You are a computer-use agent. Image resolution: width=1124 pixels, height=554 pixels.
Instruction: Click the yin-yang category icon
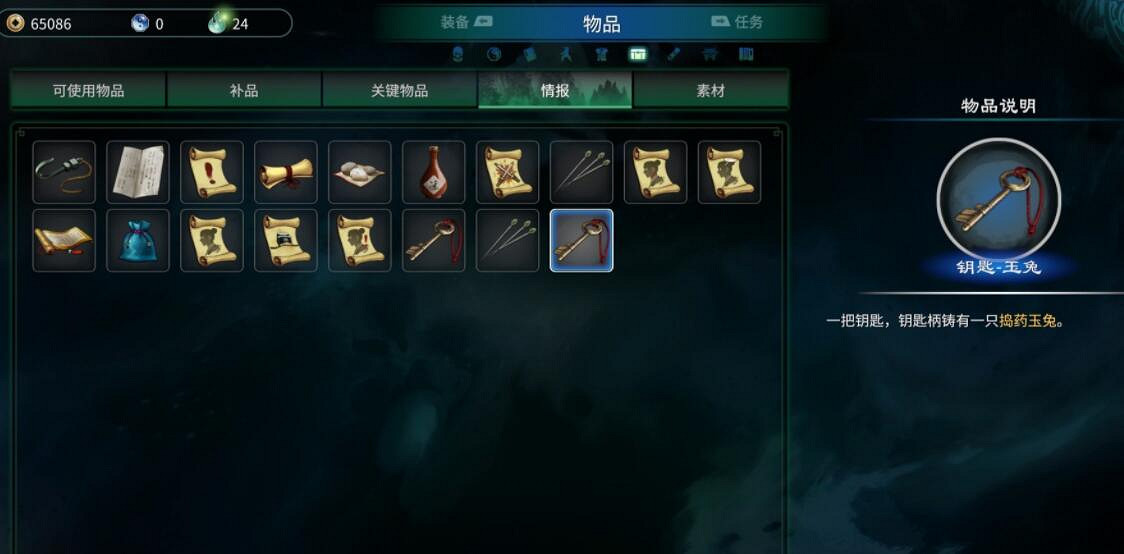pos(493,54)
